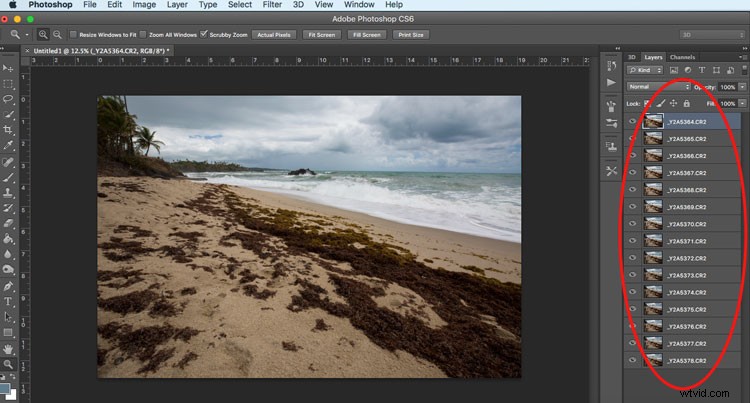The width and height of the screenshot is (750, 403).
Task: Toggle lock transparent pixels
Action: [647, 103]
